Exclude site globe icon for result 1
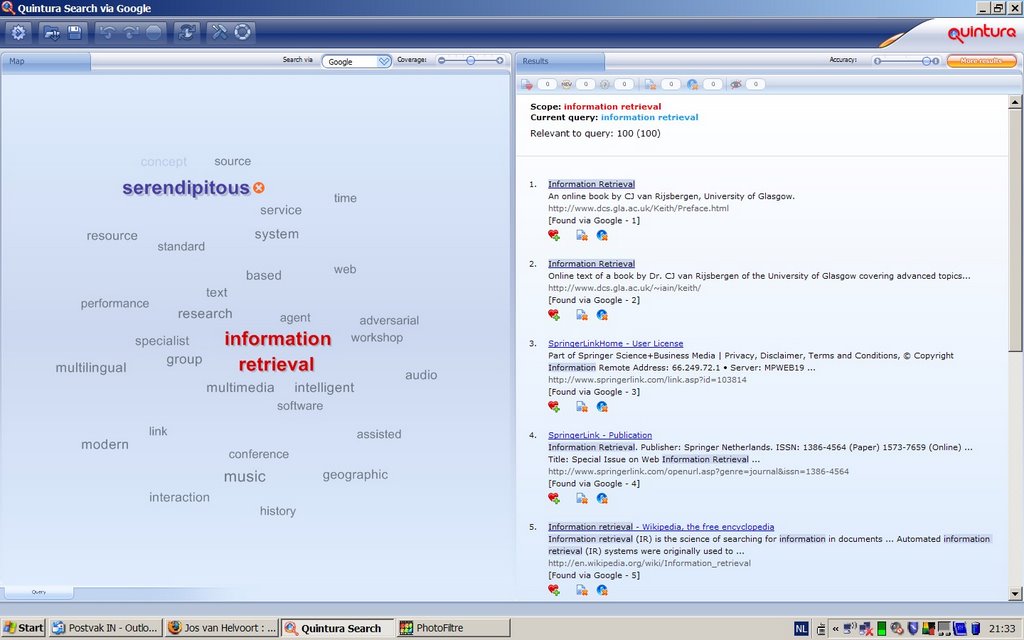1024x640 pixels. coord(602,235)
